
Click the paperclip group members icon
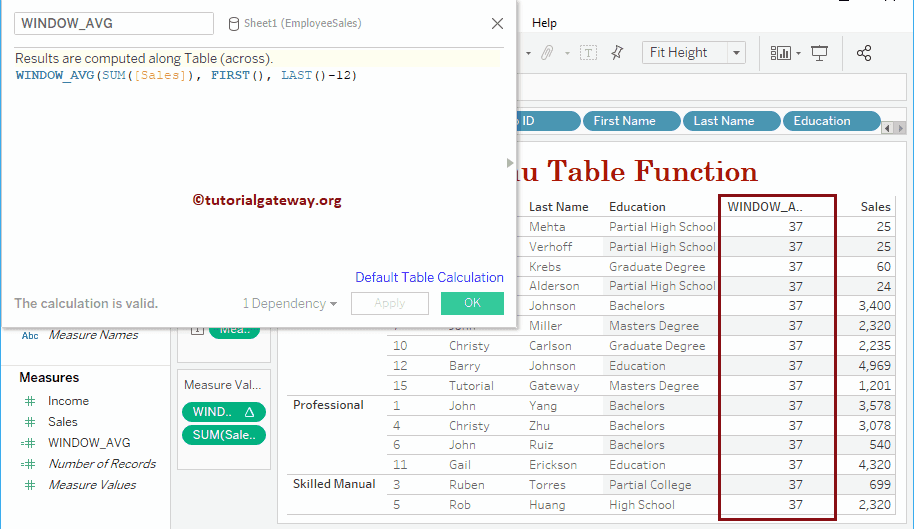546,53
